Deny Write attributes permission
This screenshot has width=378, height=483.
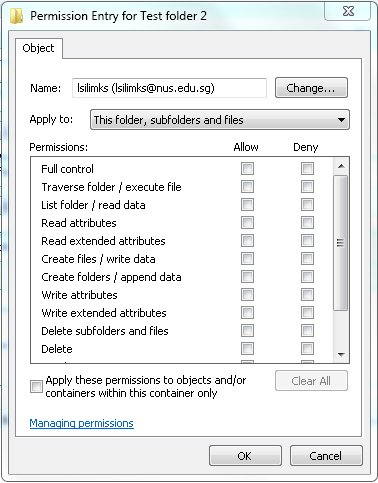tap(307, 295)
